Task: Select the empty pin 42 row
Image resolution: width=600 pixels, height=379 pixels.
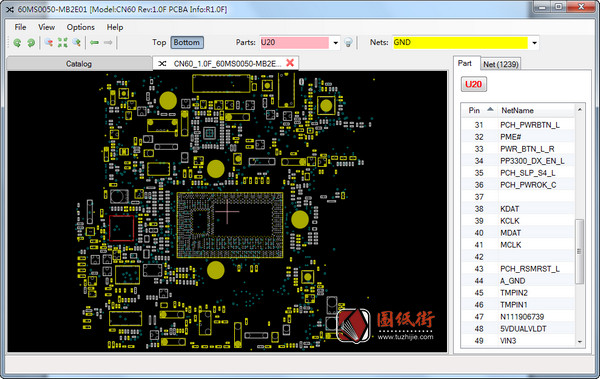Action: tap(518, 257)
